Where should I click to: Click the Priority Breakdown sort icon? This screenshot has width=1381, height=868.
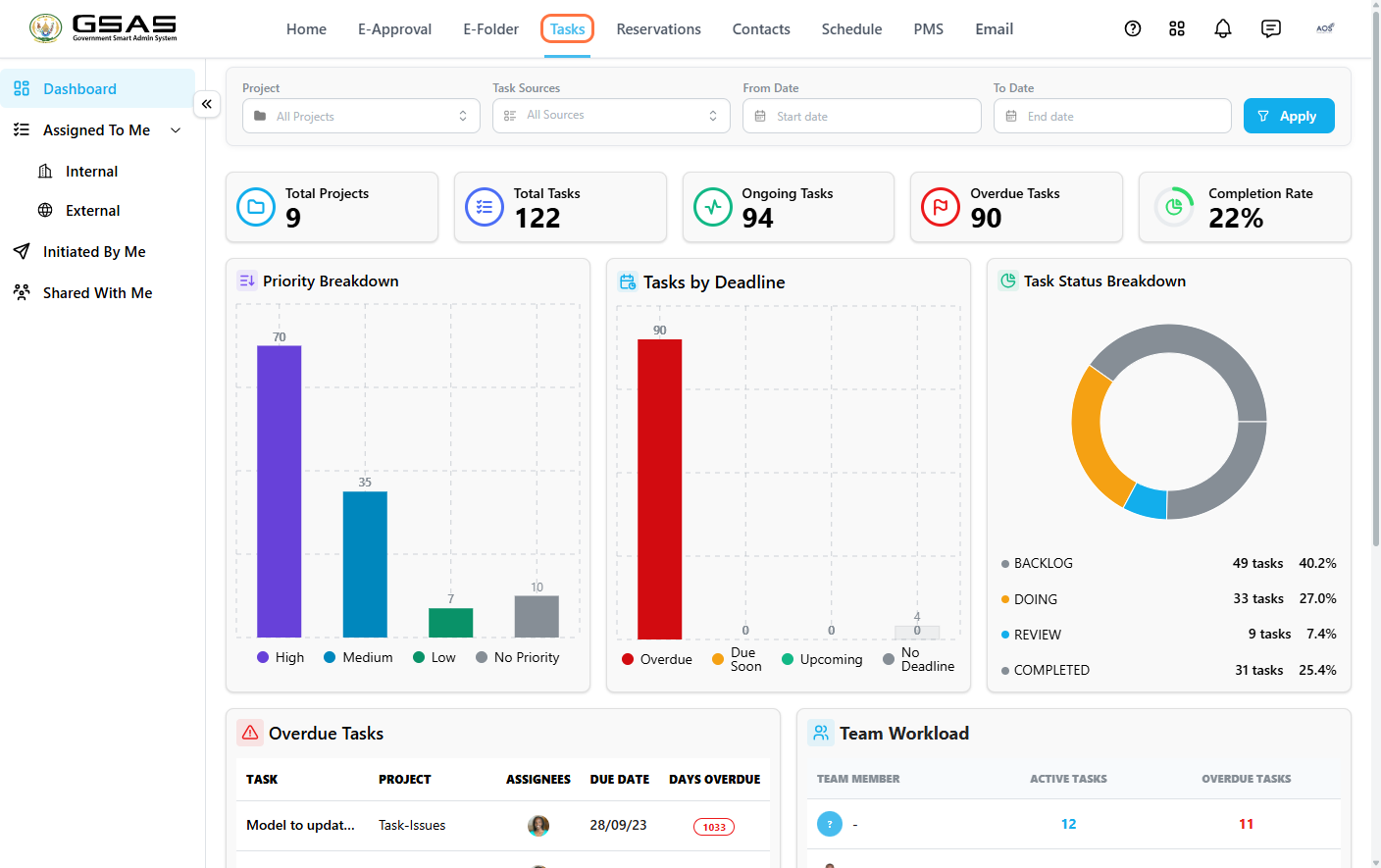pyautogui.click(x=247, y=281)
